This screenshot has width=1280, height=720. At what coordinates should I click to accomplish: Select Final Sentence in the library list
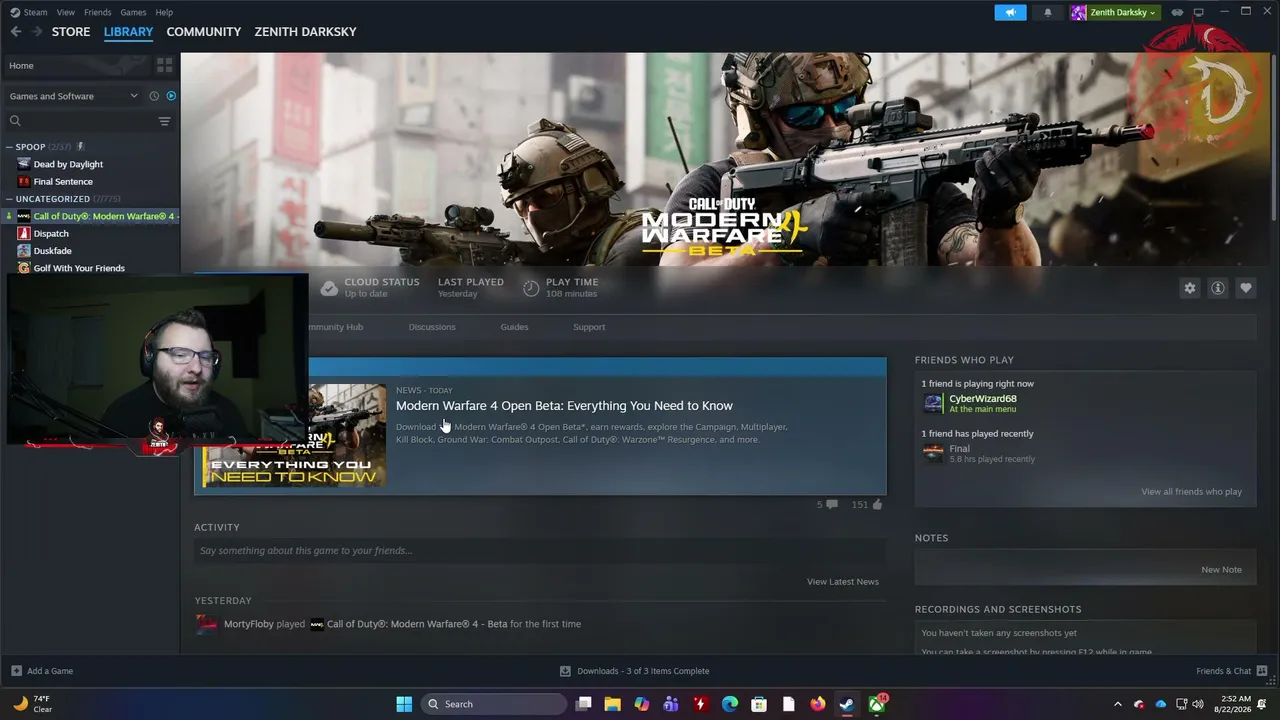pyautogui.click(x=63, y=182)
